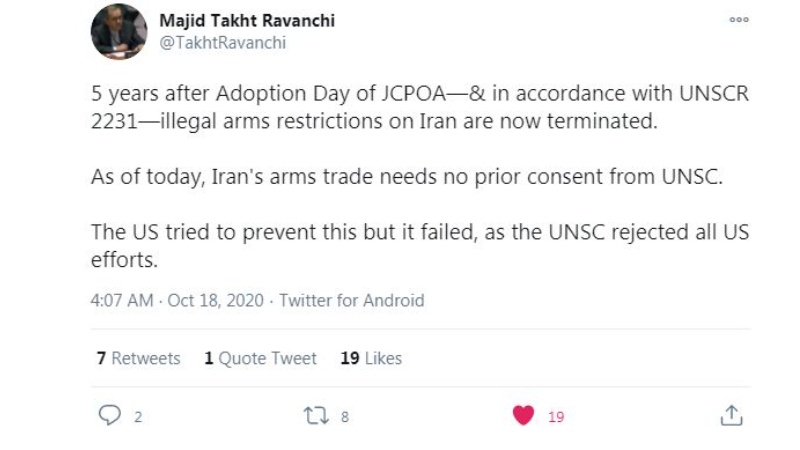Click Twitter for Android source label

pyautogui.click(x=351, y=300)
